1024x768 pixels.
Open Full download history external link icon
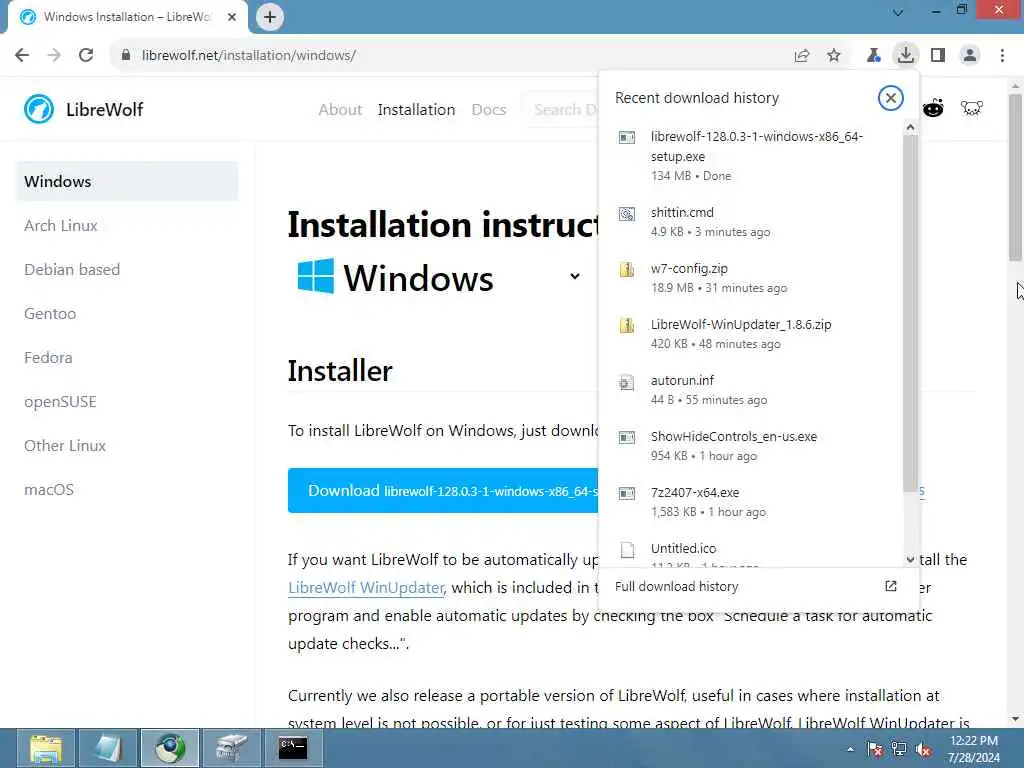pyautogui.click(x=890, y=586)
